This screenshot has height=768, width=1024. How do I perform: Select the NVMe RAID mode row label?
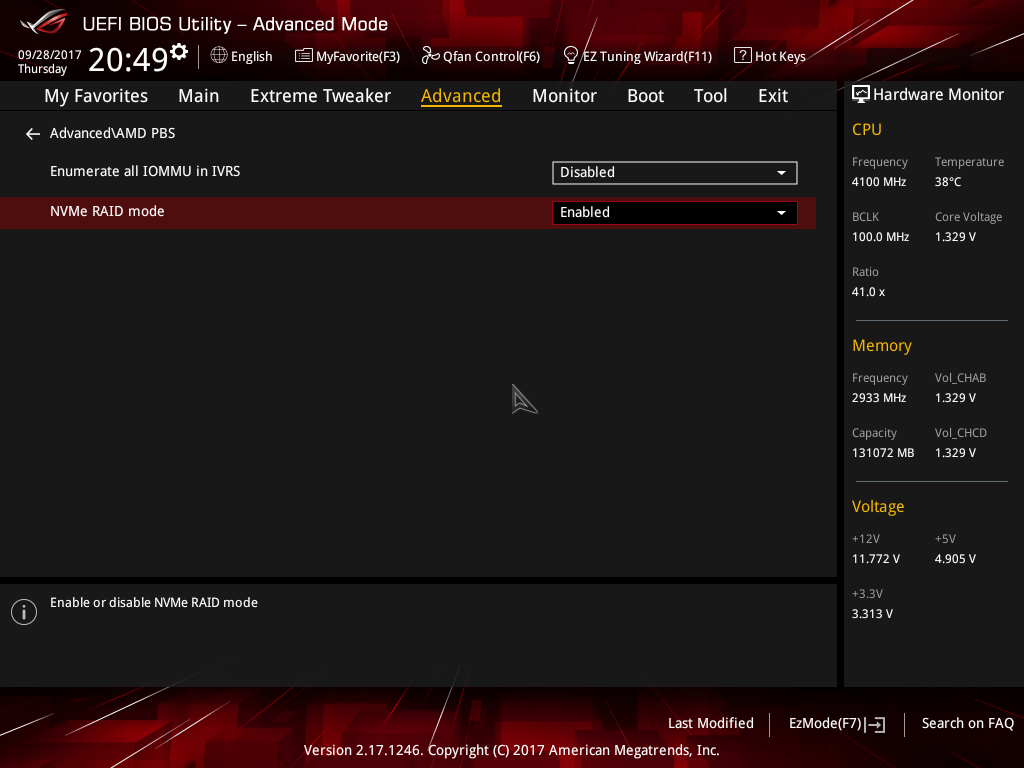[107, 212]
